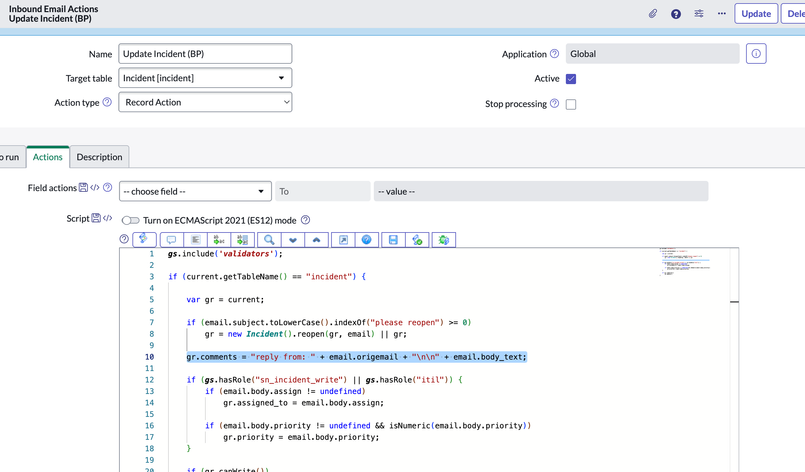Click the Name field

[205, 54]
